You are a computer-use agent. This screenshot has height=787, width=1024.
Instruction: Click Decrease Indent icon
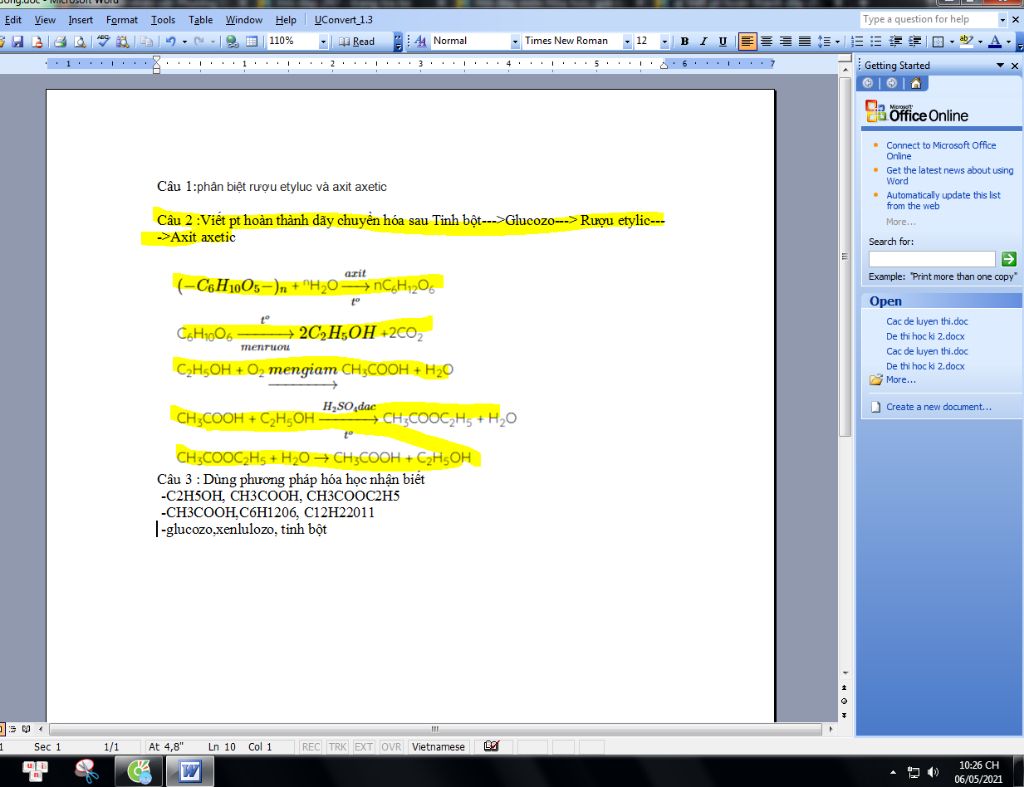point(896,41)
